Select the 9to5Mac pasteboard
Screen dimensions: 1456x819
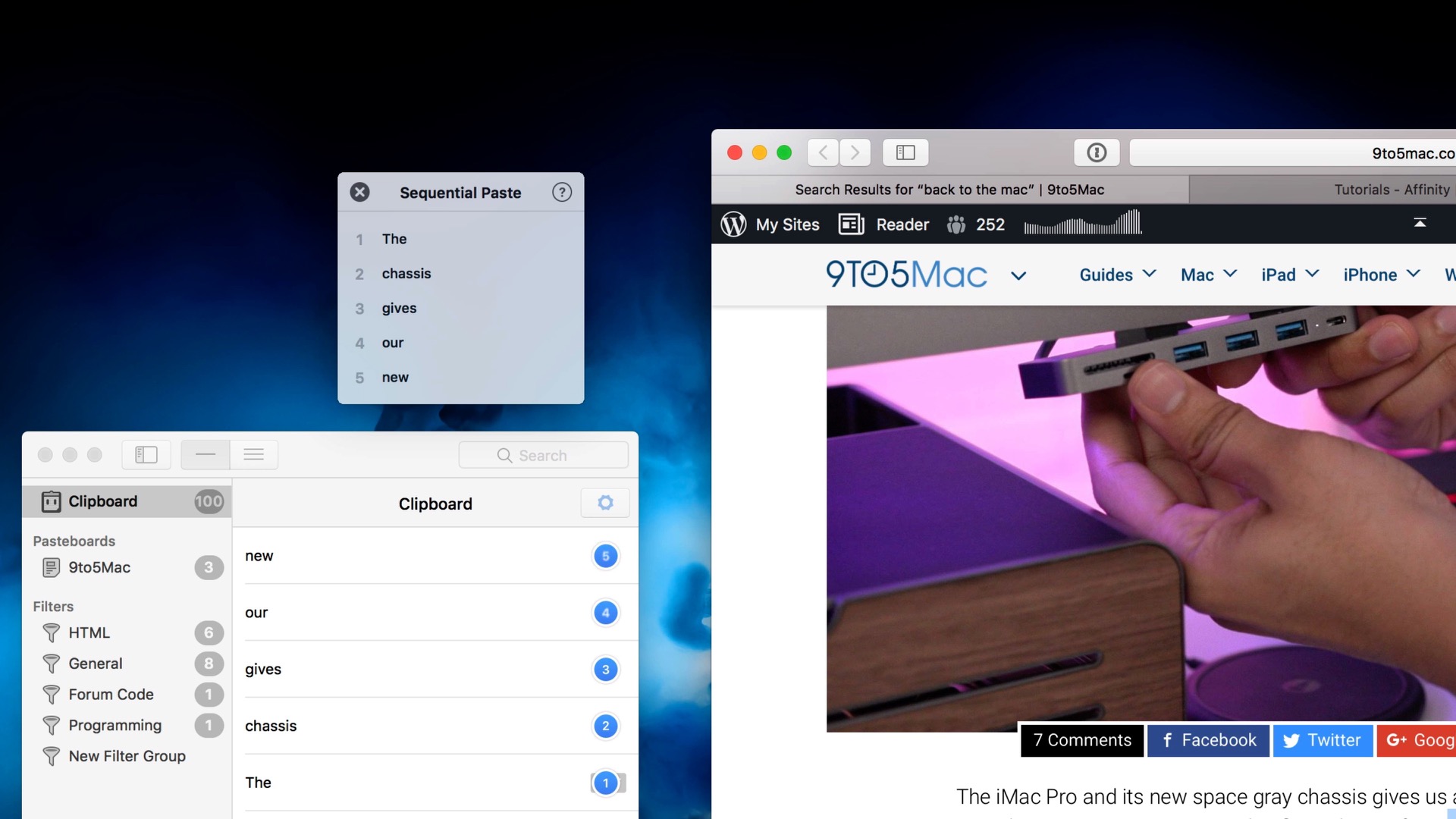click(x=99, y=567)
